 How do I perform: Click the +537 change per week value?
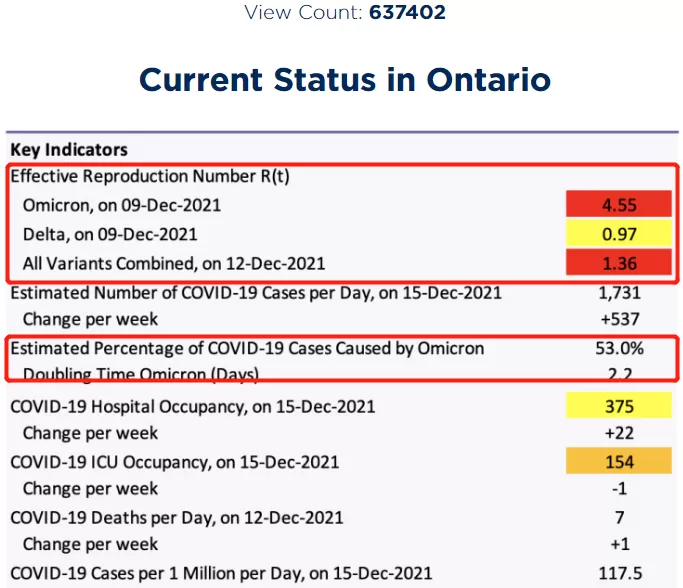[620, 319]
